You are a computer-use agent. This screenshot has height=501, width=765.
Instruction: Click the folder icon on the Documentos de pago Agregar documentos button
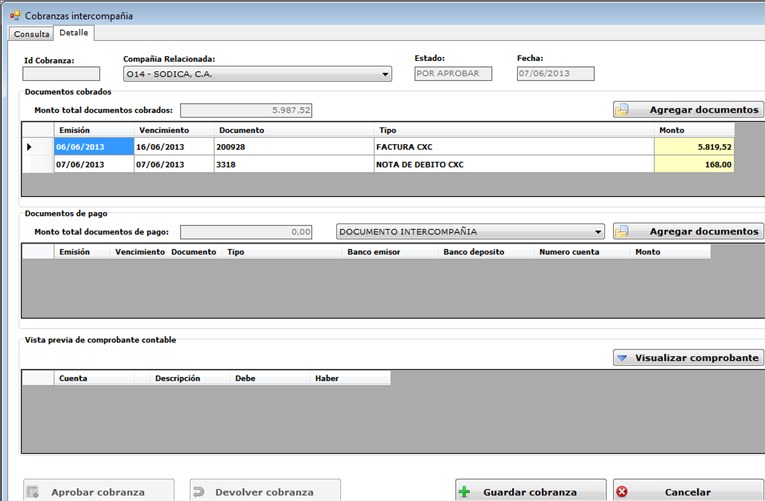tap(622, 231)
